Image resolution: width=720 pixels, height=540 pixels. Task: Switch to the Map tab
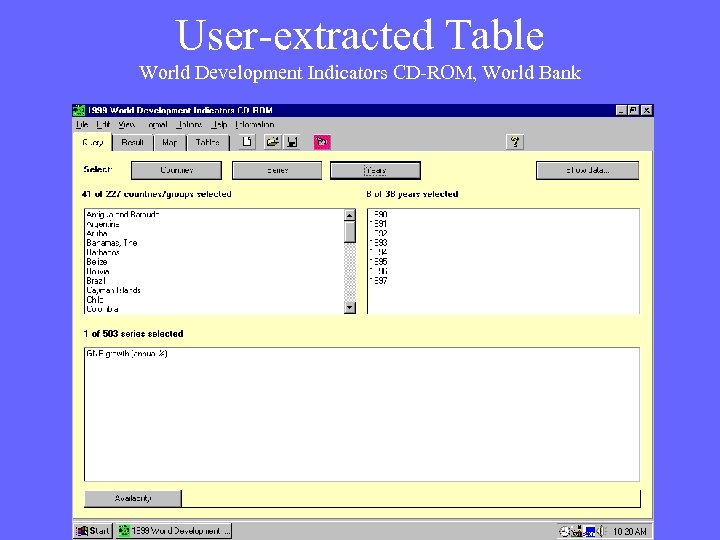point(169,142)
